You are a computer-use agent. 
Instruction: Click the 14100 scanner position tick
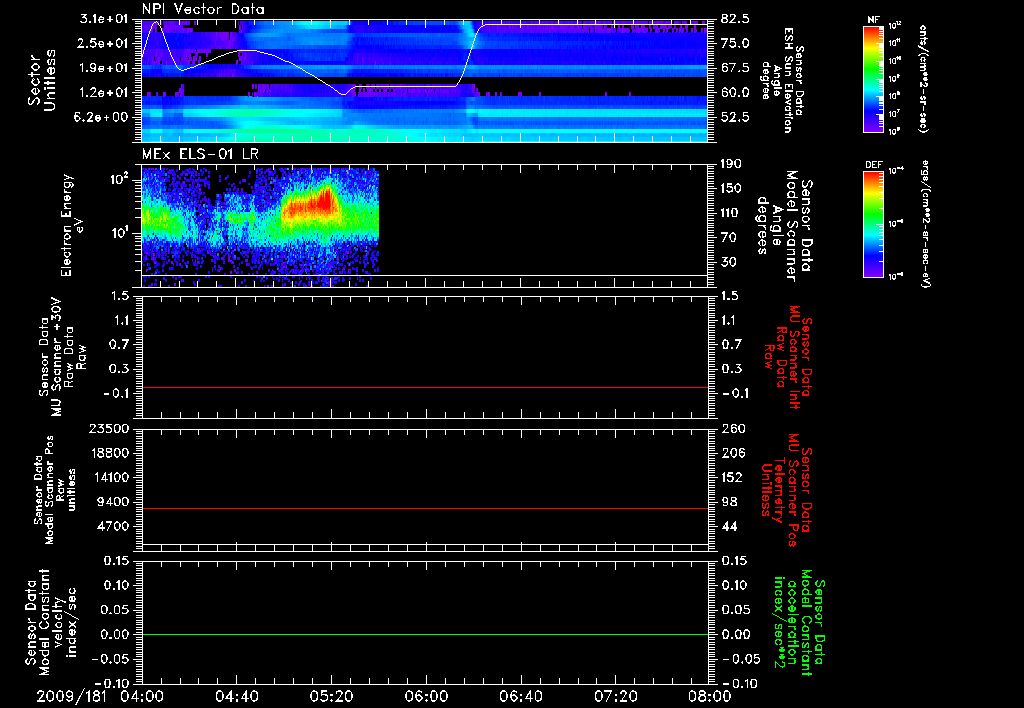point(109,477)
